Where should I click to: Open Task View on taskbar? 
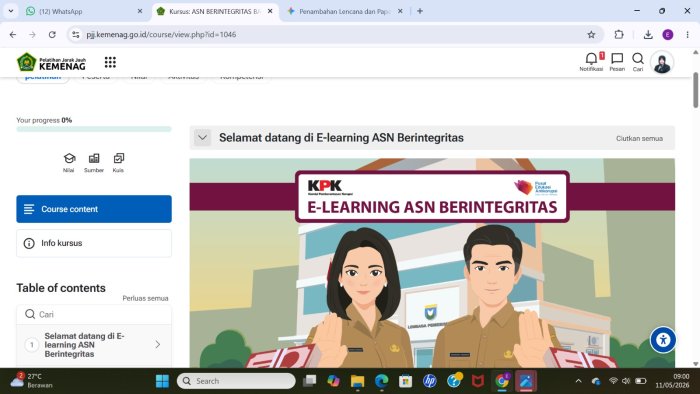[309, 381]
